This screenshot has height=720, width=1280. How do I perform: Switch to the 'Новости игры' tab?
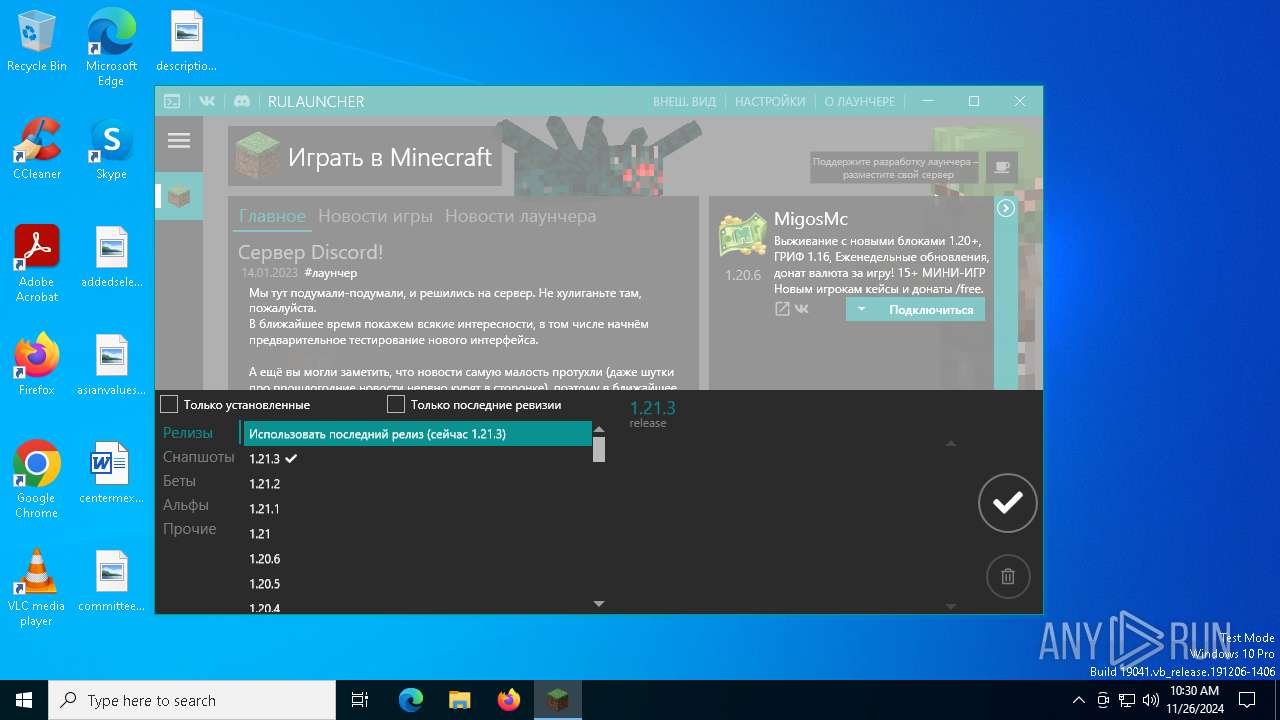[x=375, y=216]
